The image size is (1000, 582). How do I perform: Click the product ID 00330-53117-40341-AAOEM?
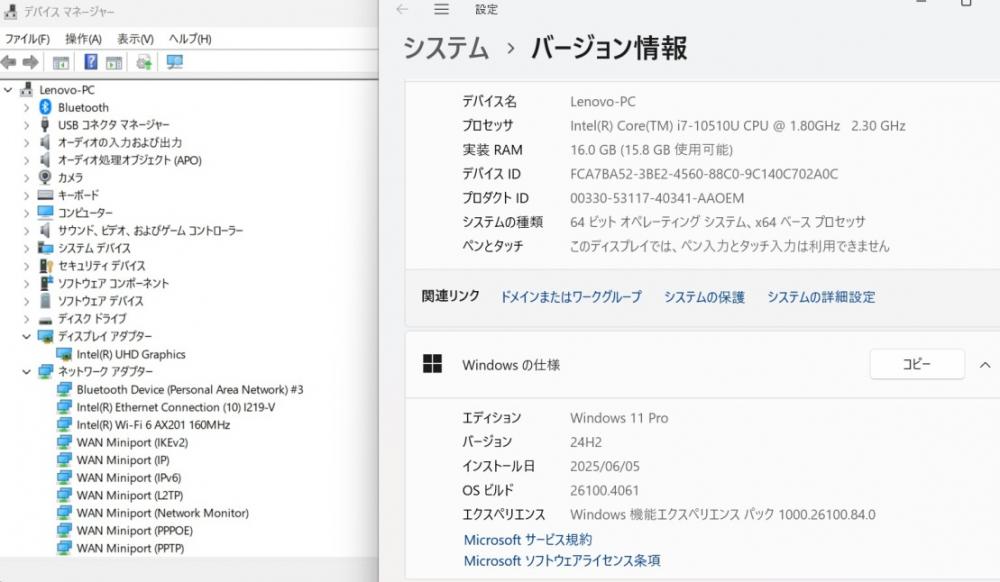click(x=657, y=198)
